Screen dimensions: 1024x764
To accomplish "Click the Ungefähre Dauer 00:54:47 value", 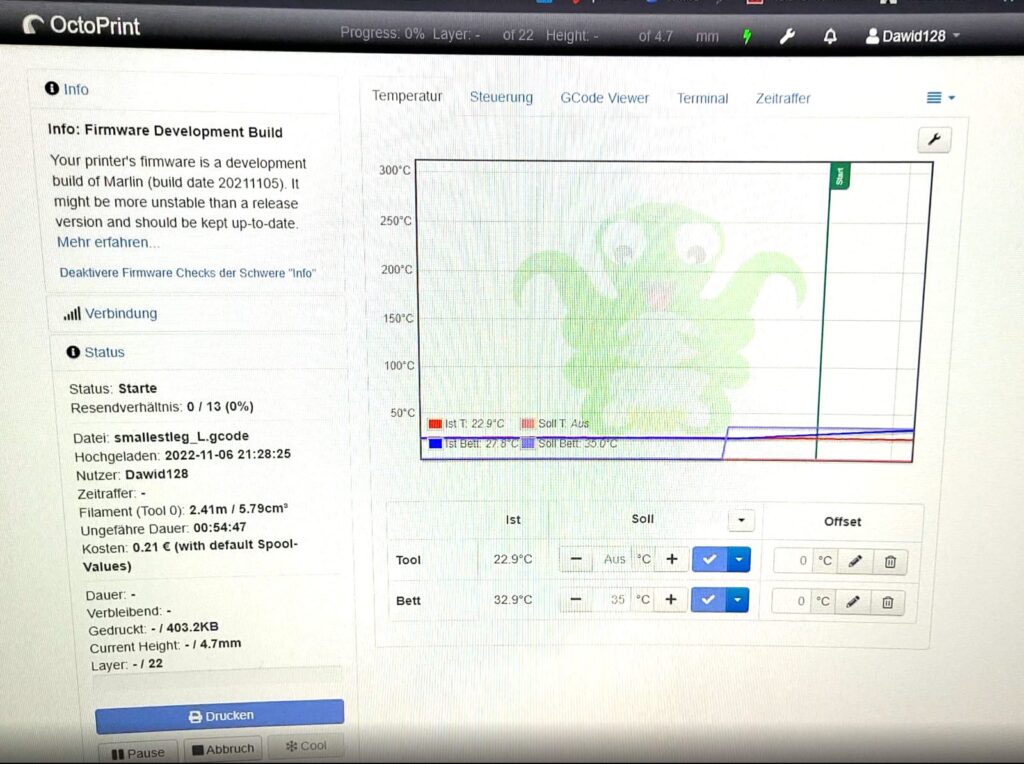I will [x=219, y=527].
